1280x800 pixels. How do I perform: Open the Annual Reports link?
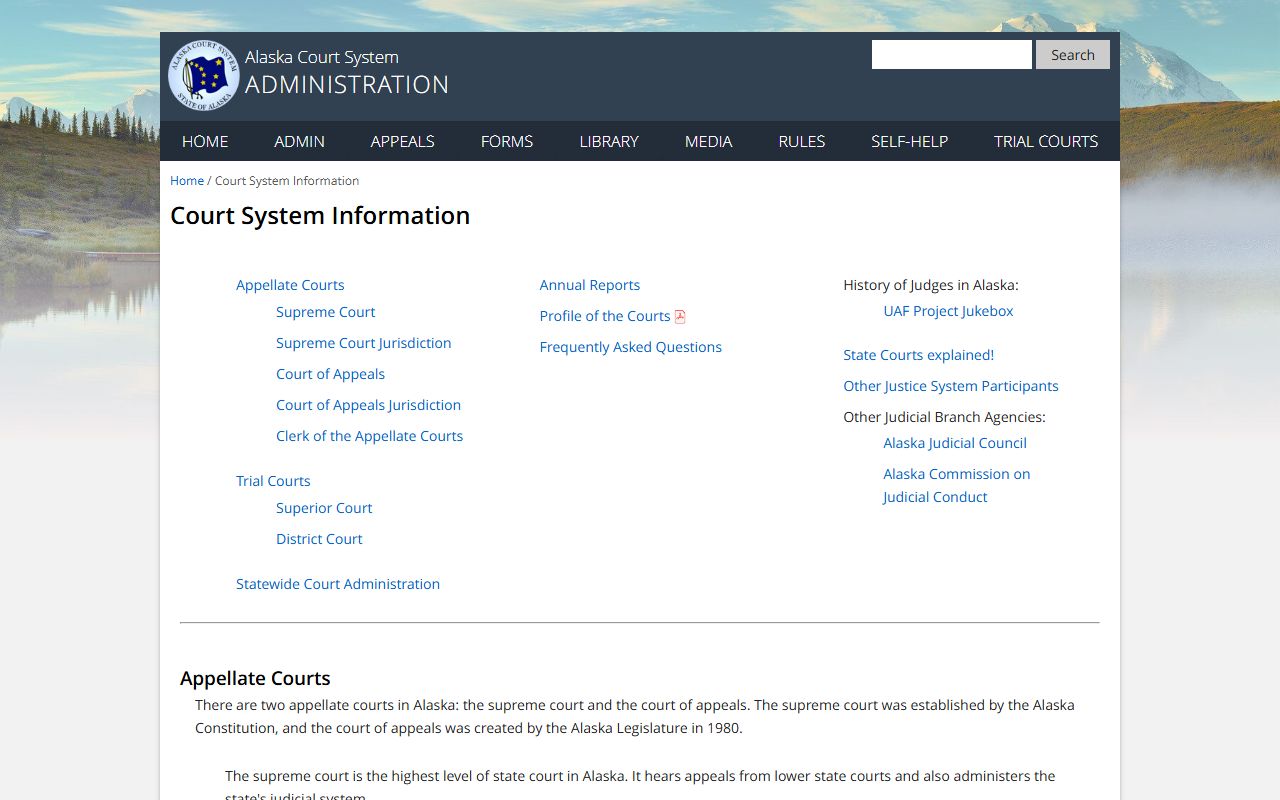590,285
